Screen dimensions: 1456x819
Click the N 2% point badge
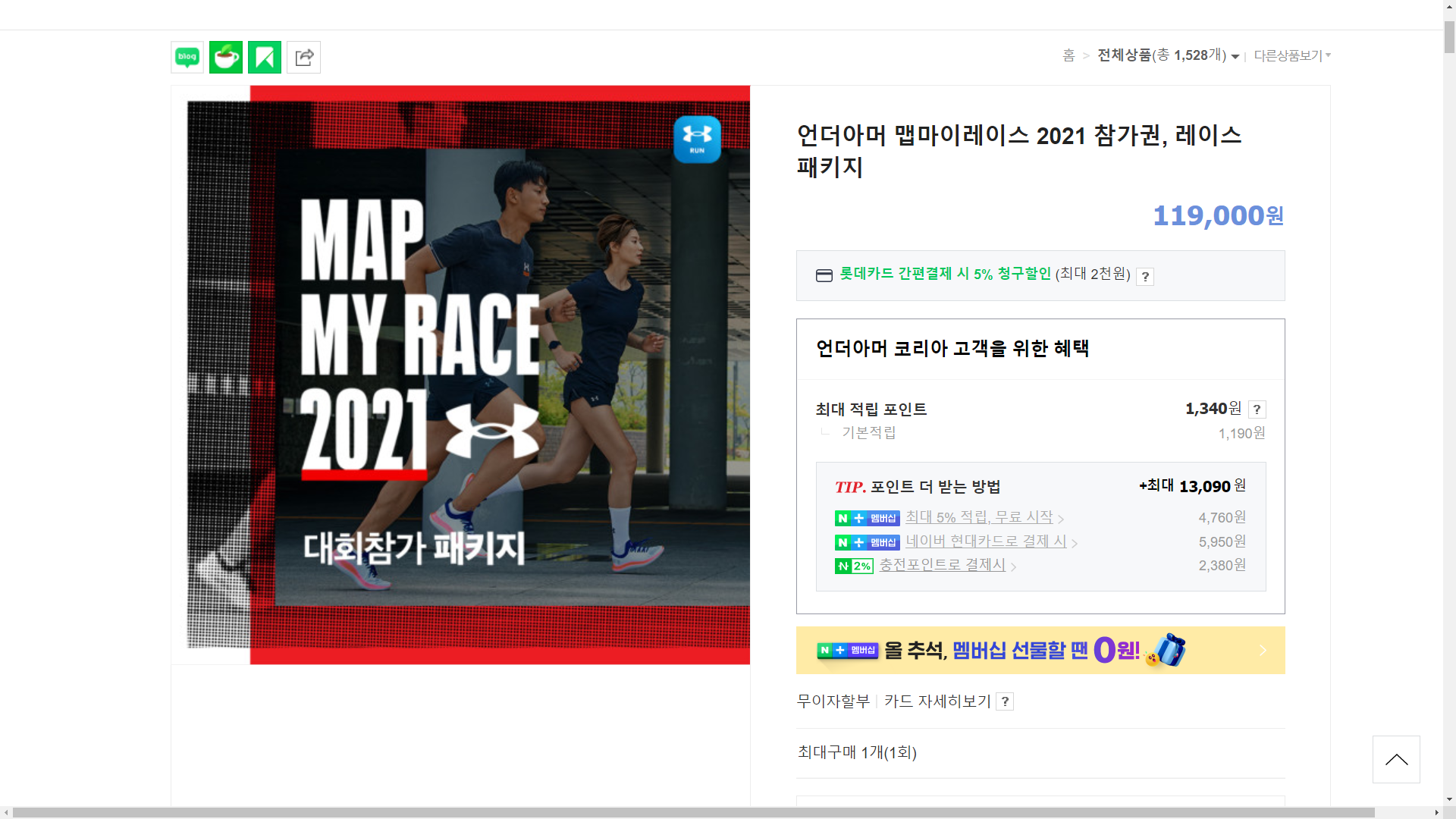point(854,566)
